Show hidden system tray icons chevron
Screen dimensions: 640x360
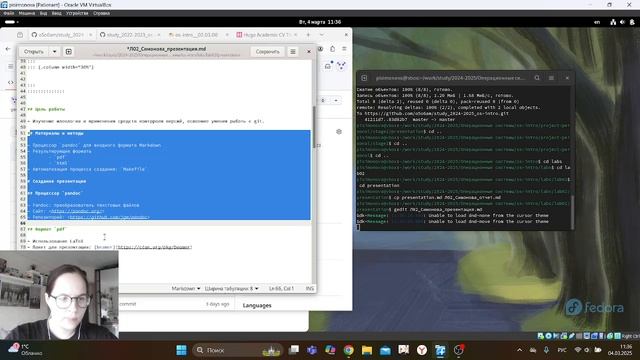point(519,350)
